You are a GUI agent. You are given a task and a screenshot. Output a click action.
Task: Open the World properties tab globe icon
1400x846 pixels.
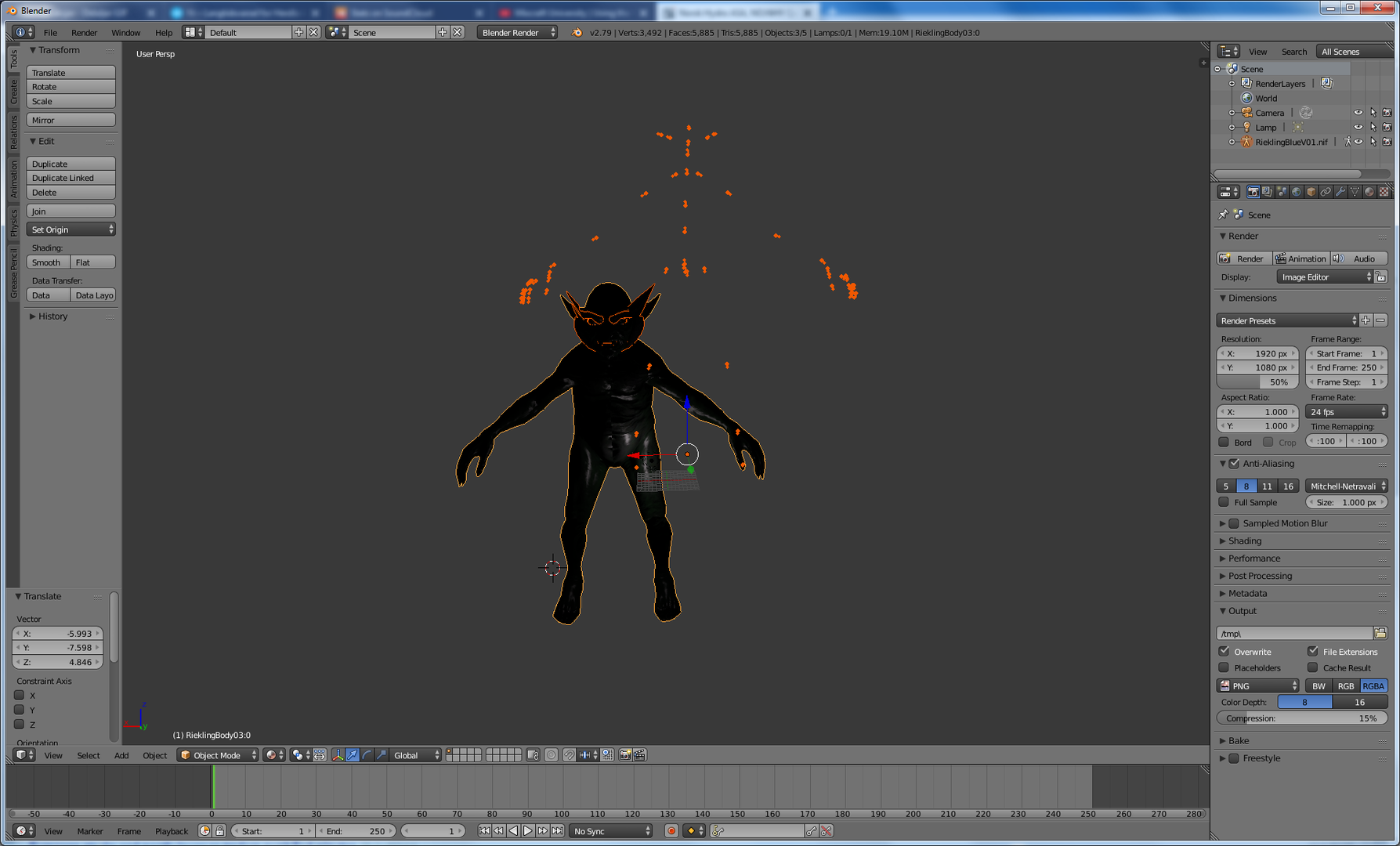tap(1297, 192)
